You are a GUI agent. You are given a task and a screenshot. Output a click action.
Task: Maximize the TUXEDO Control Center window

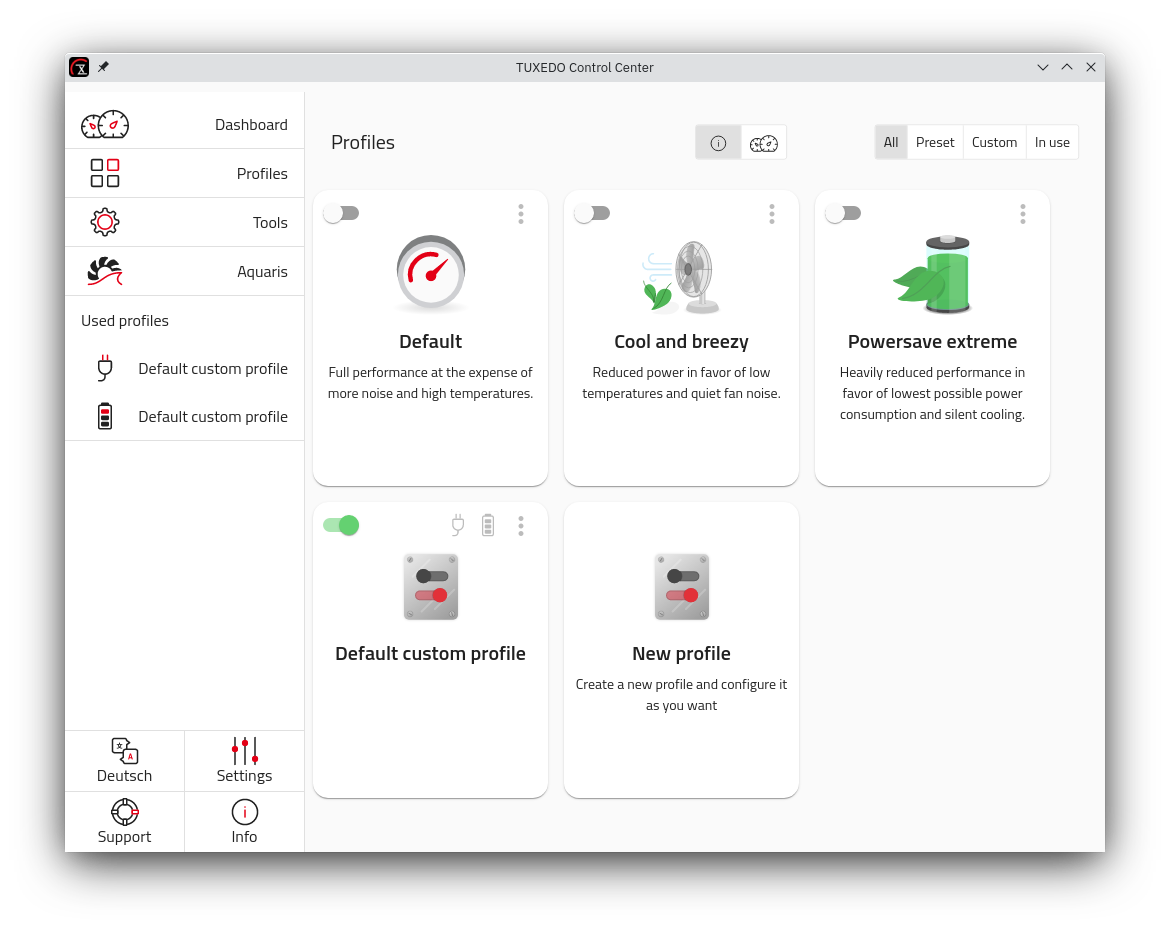click(1067, 67)
